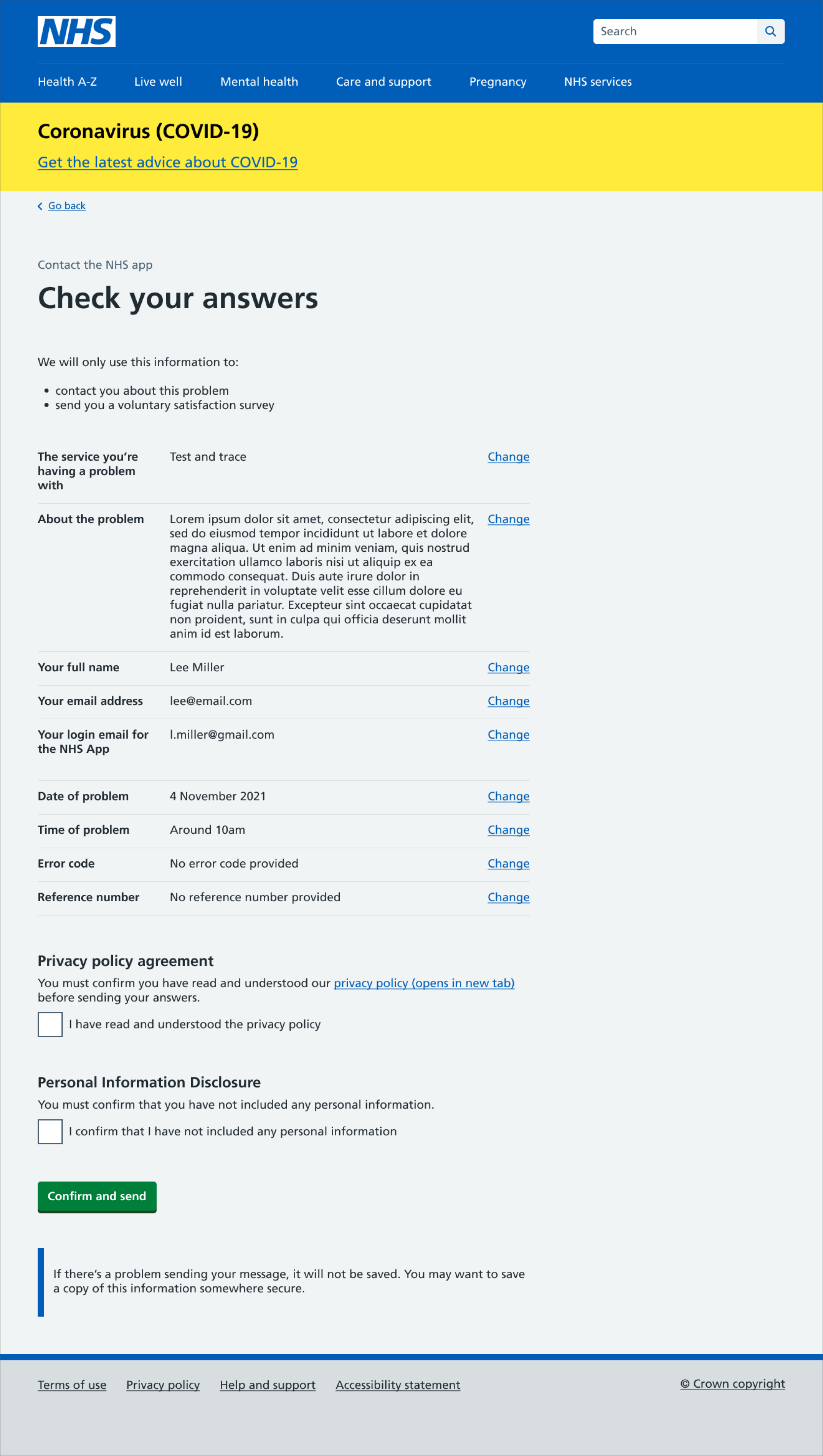This screenshot has width=823, height=1456.
Task: Open the Mental health navigation item
Action: point(259,82)
